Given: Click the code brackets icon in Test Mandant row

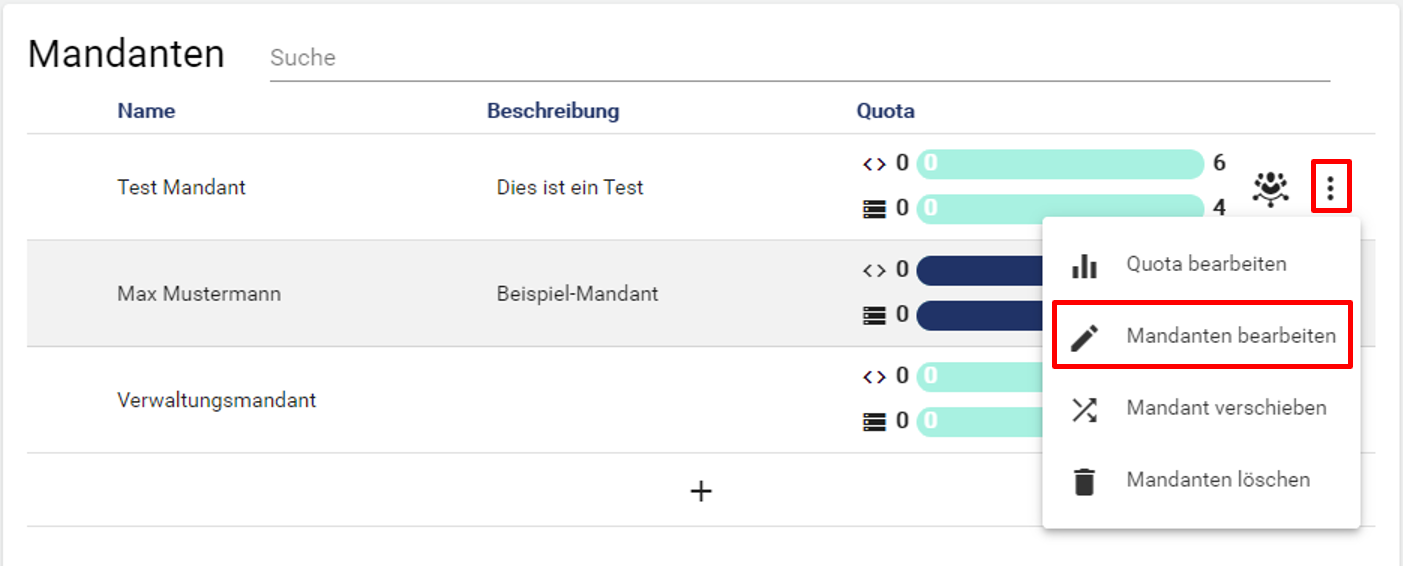Looking at the screenshot, I should point(874,164).
